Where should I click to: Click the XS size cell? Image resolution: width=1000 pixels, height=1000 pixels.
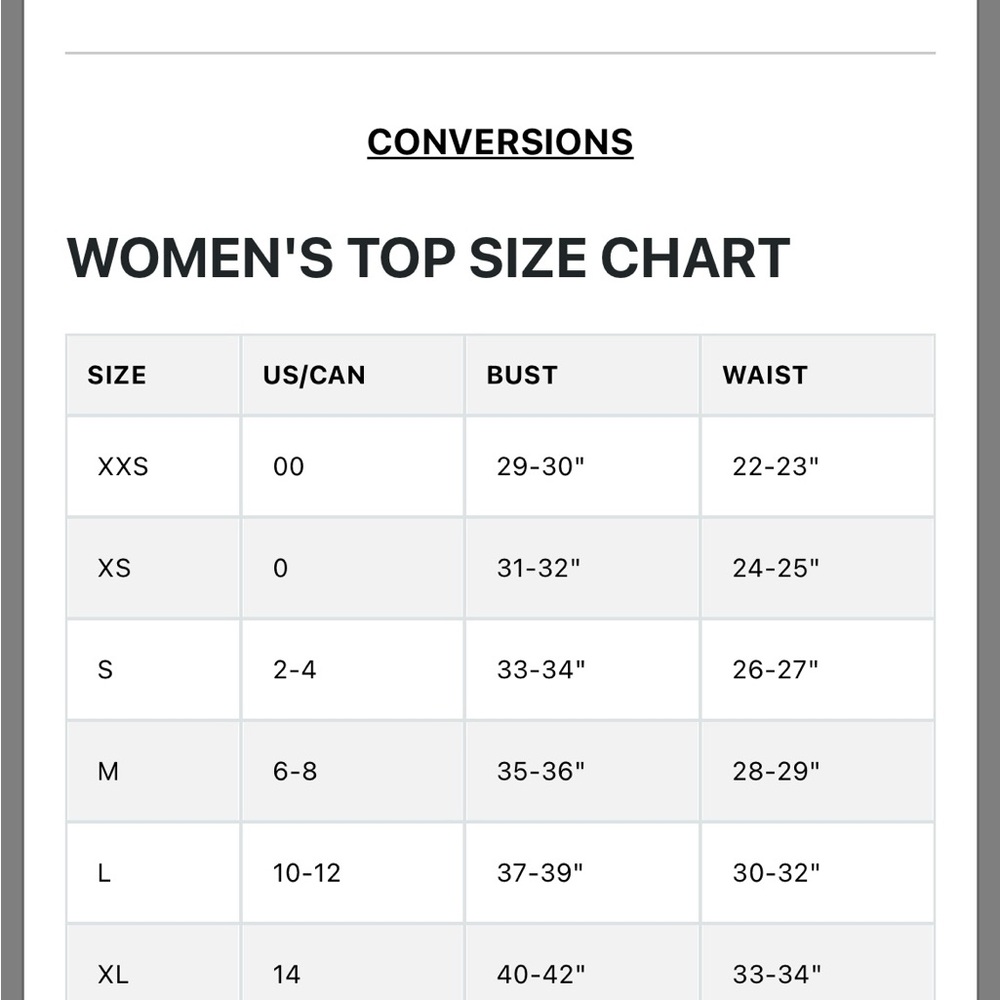[x=153, y=568]
